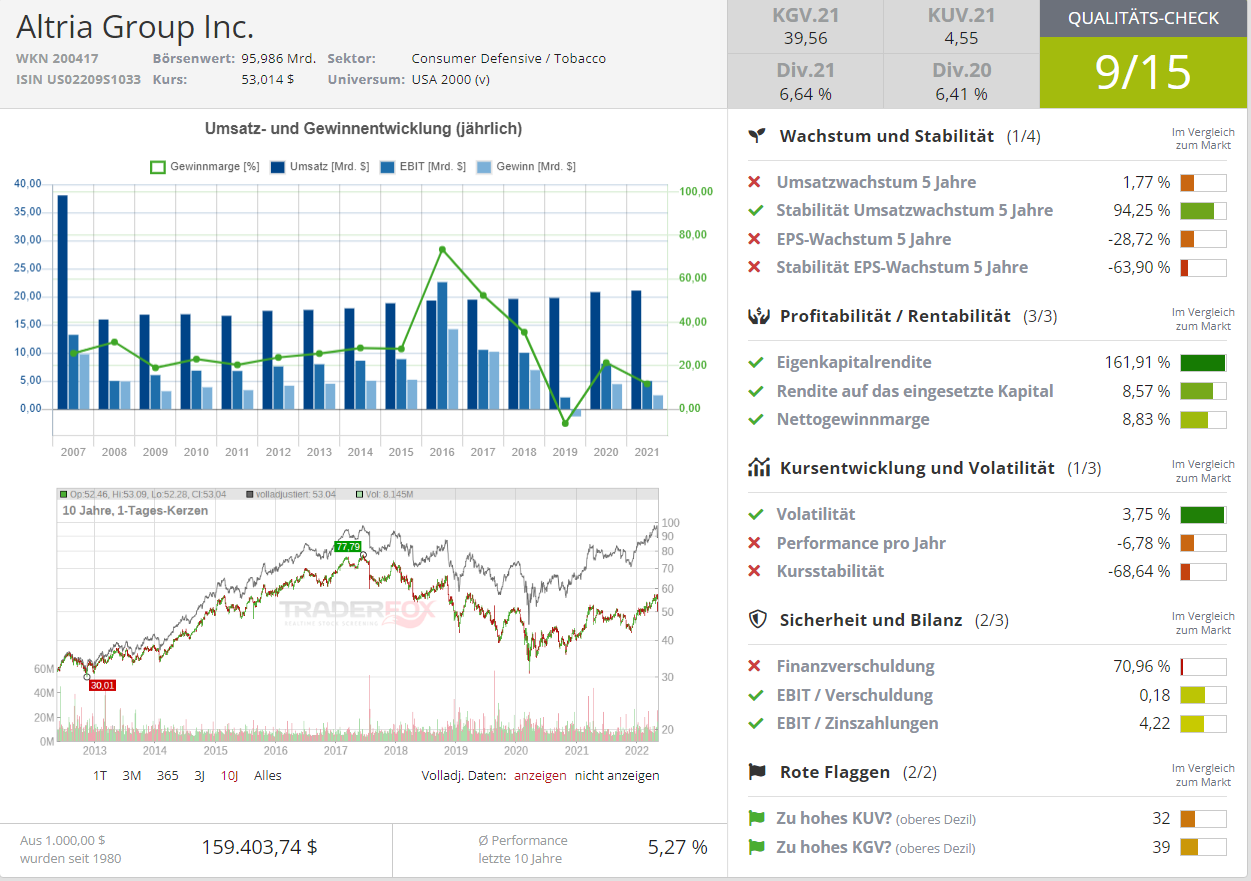Viewport: 1251px width, 881px height.
Task: Click the red X beside EPS-Wachstum 5 Jahre
Action: [x=755, y=239]
